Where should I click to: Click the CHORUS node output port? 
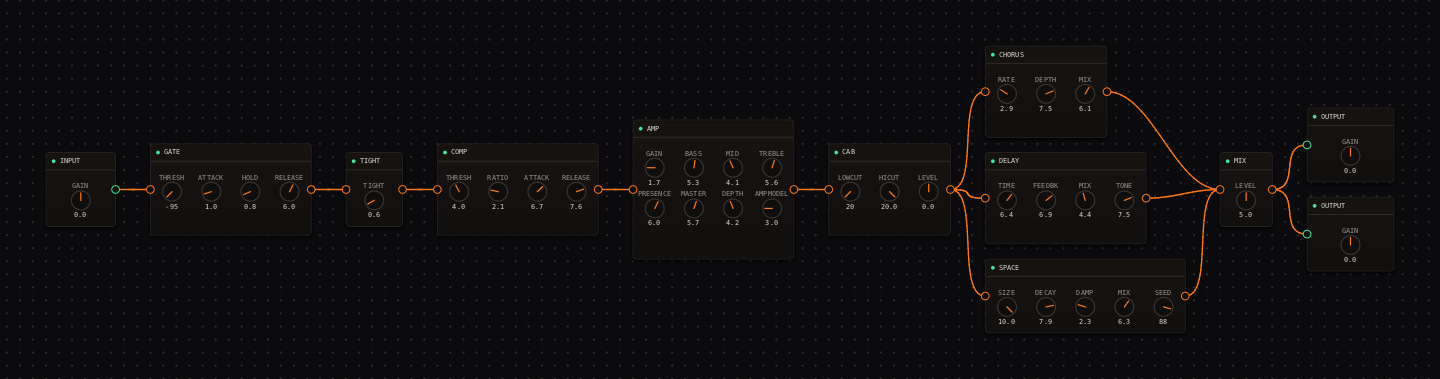[1106, 91]
